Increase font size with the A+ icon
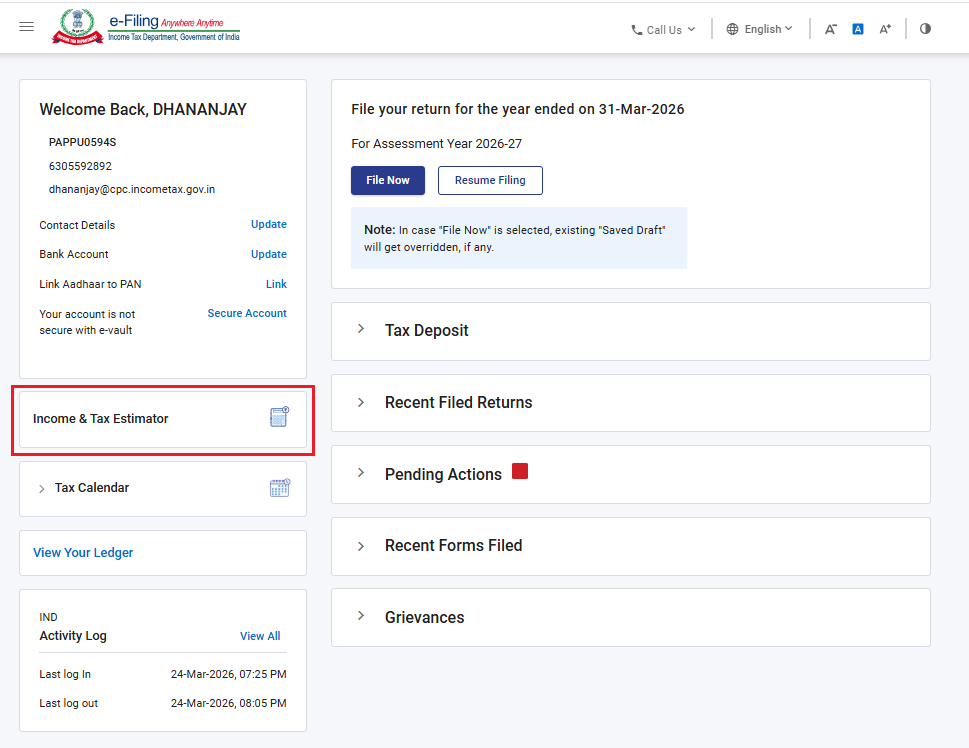 pos(885,29)
